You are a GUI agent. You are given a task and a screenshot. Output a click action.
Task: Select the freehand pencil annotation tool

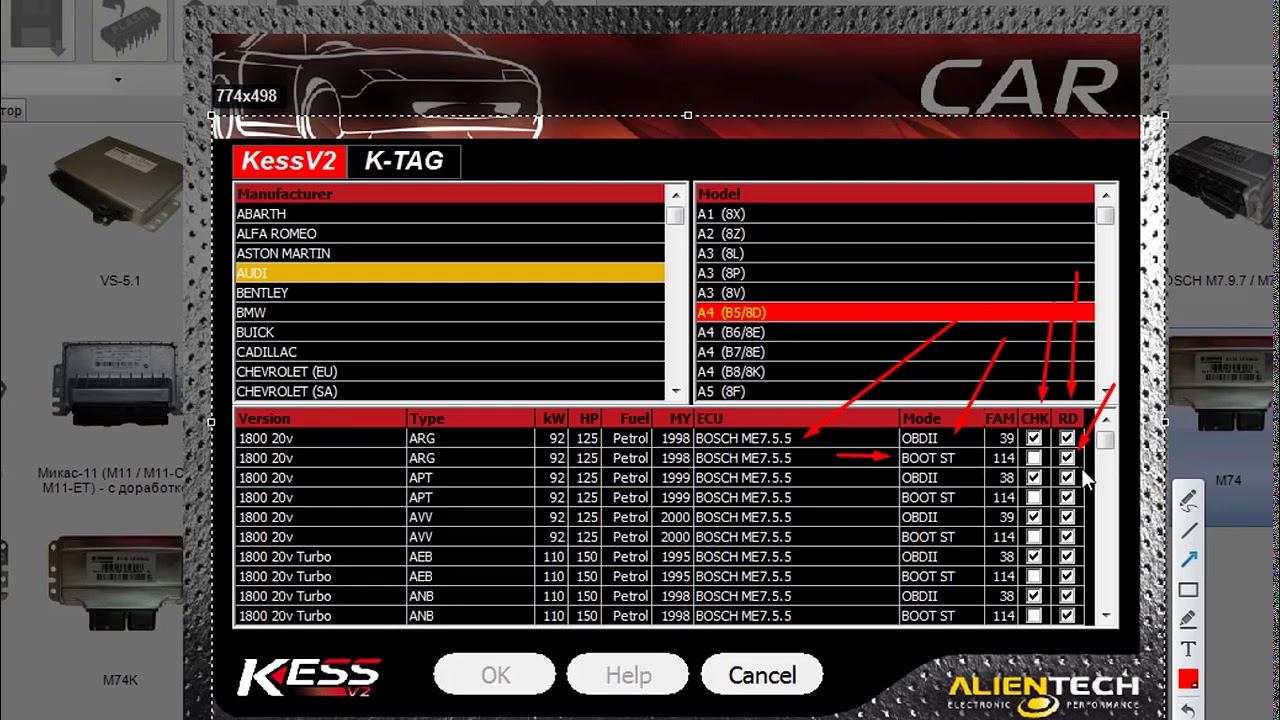pos(1188,500)
